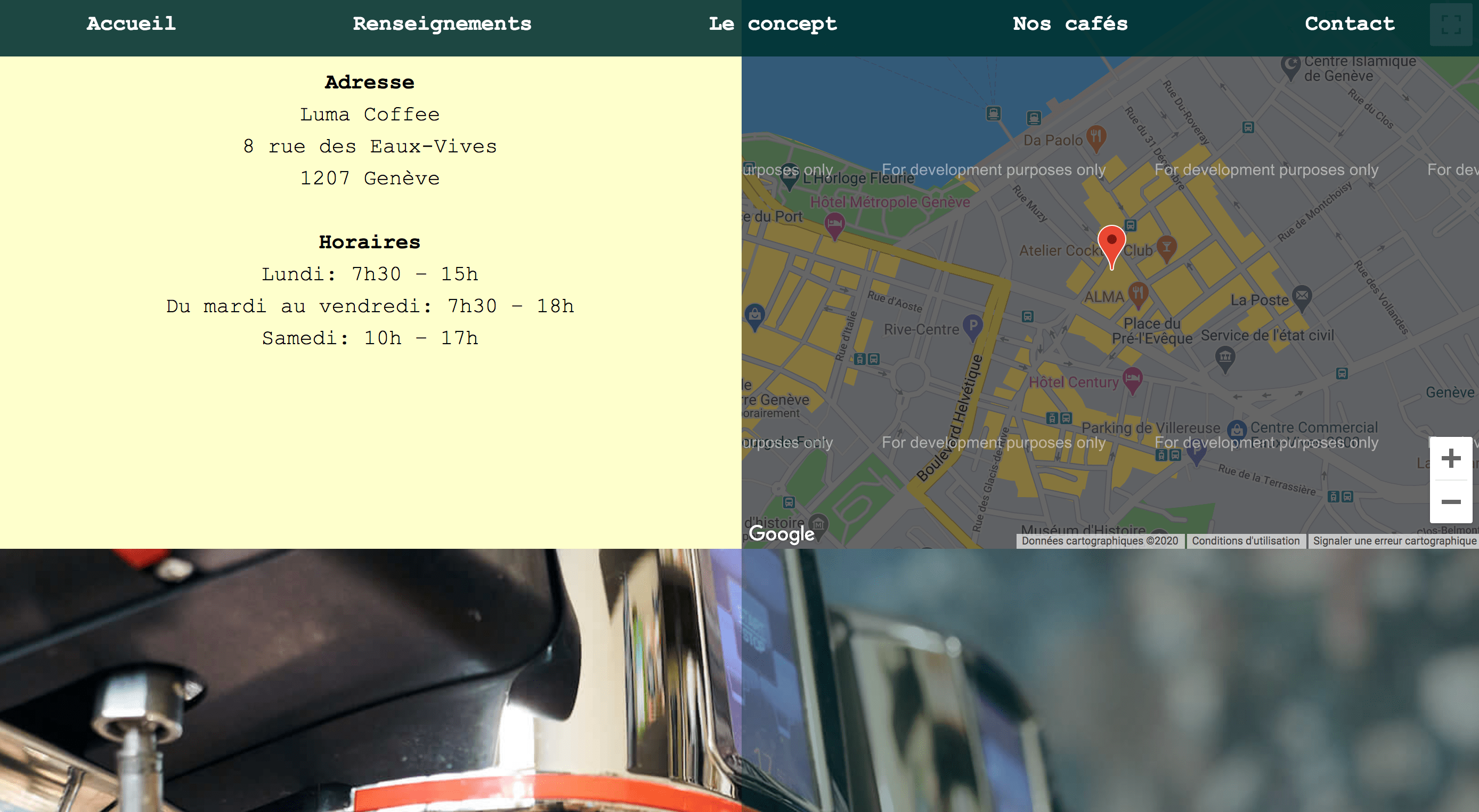
Task: Click the Hôtel Century lodging pin
Action: (1132, 381)
